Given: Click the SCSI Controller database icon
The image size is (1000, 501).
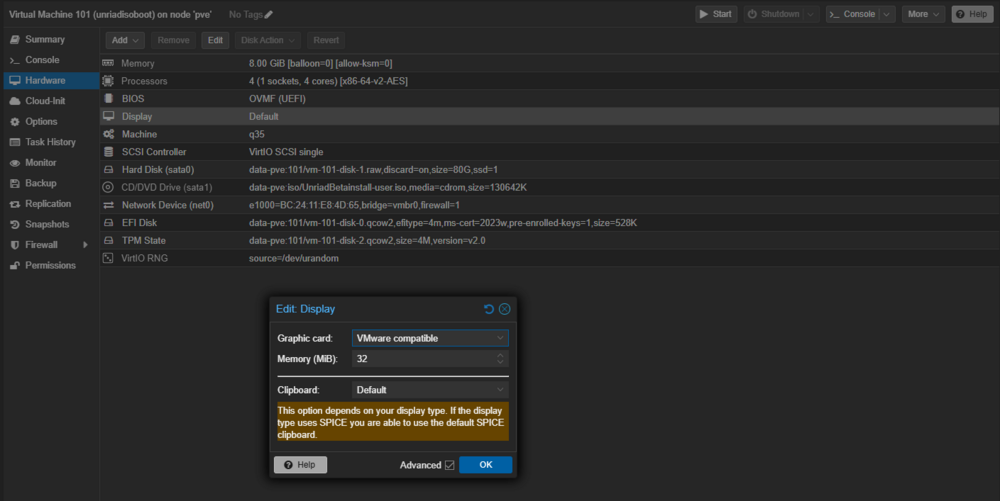Looking at the screenshot, I should pyautogui.click(x=108, y=152).
